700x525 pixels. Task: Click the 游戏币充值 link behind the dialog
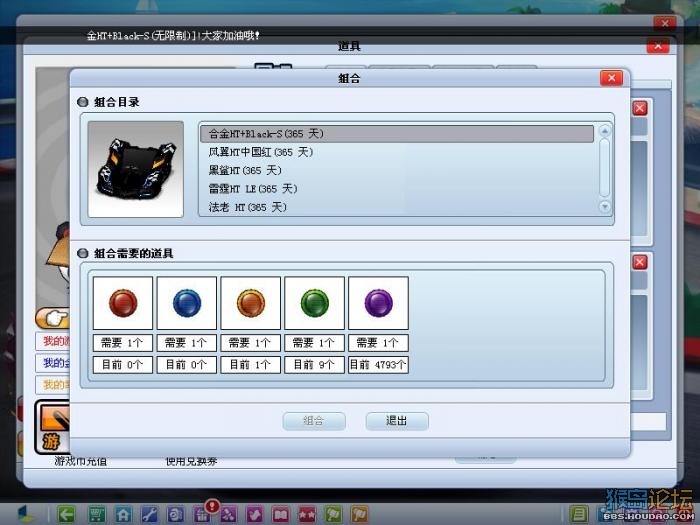tap(80, 461)
